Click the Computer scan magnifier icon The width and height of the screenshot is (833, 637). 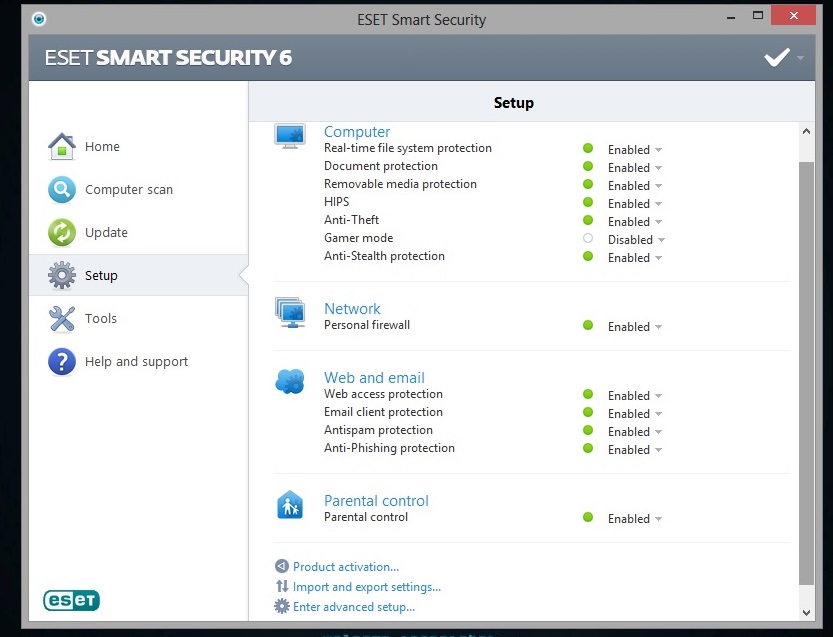(x=62, y=190)
